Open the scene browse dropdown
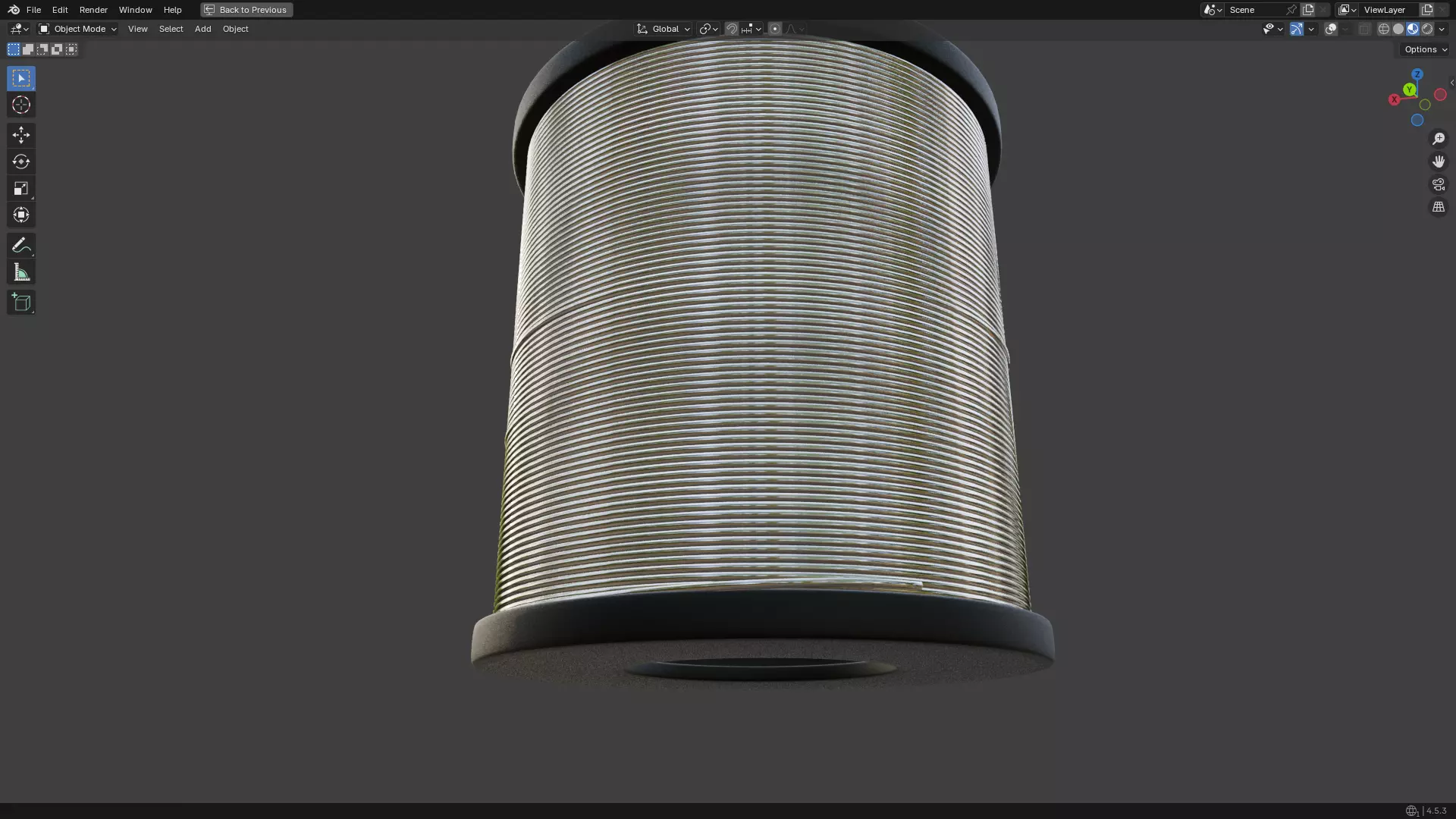Viewport: 1456px width, 819px height. [1213, 10]
